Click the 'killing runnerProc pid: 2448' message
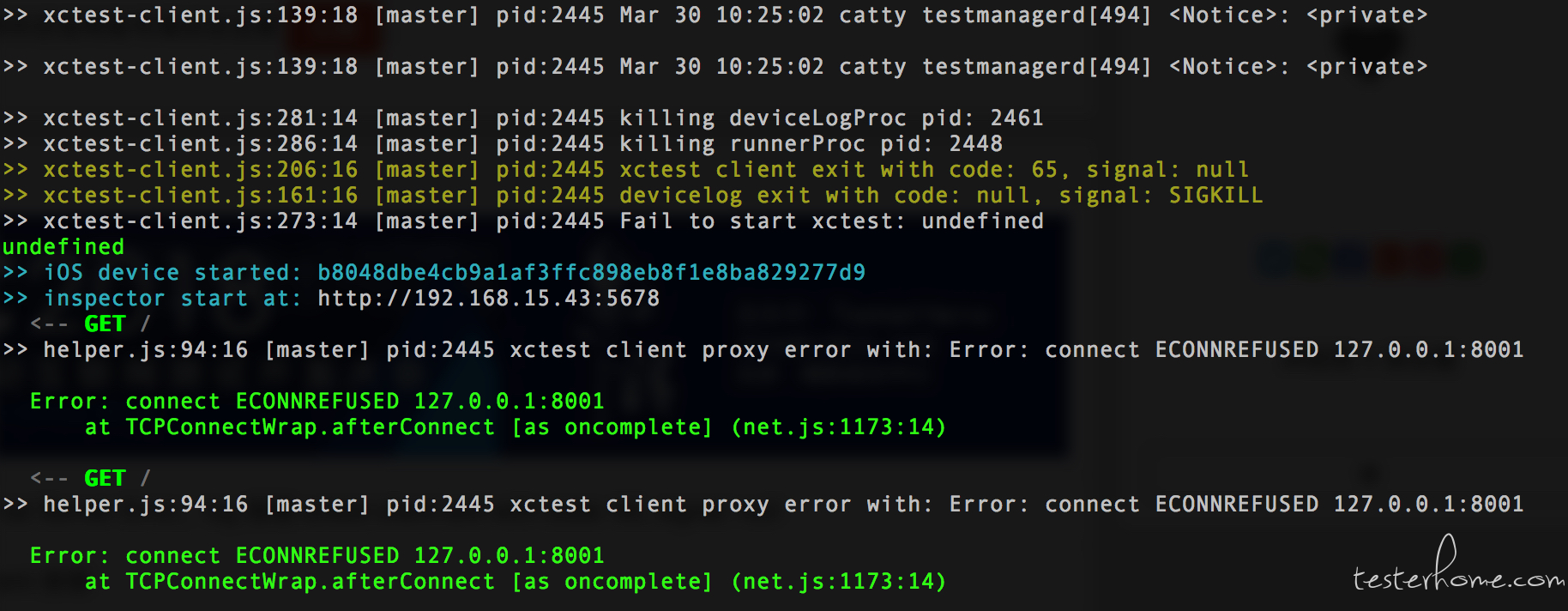1568x611 pixels. click(x=811, y=144)
